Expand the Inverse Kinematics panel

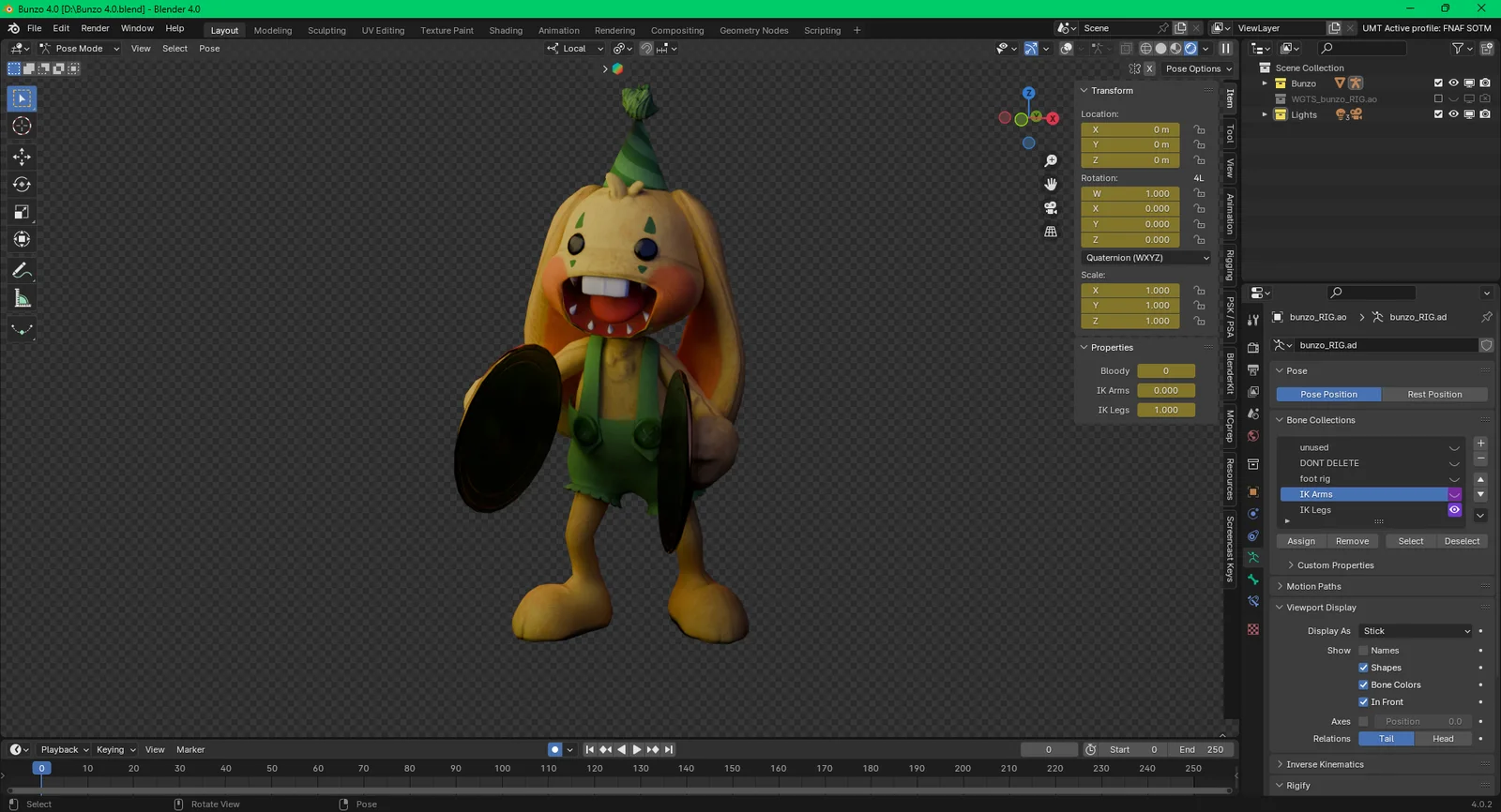pyautogui.click(x=1325, y=764)
